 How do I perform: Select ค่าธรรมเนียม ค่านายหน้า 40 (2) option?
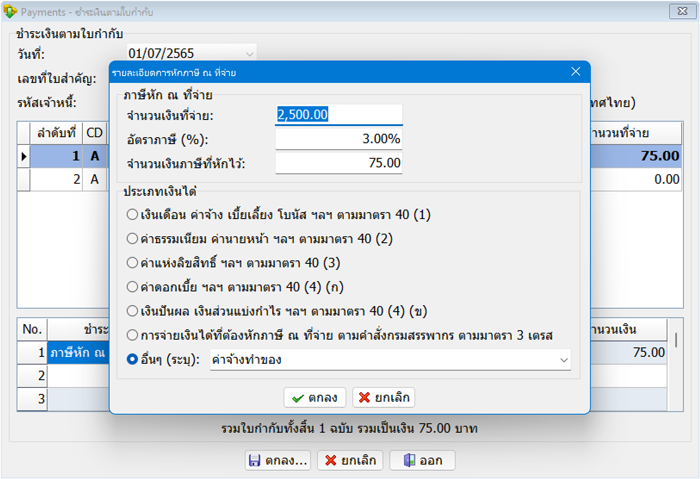(133, 238)
